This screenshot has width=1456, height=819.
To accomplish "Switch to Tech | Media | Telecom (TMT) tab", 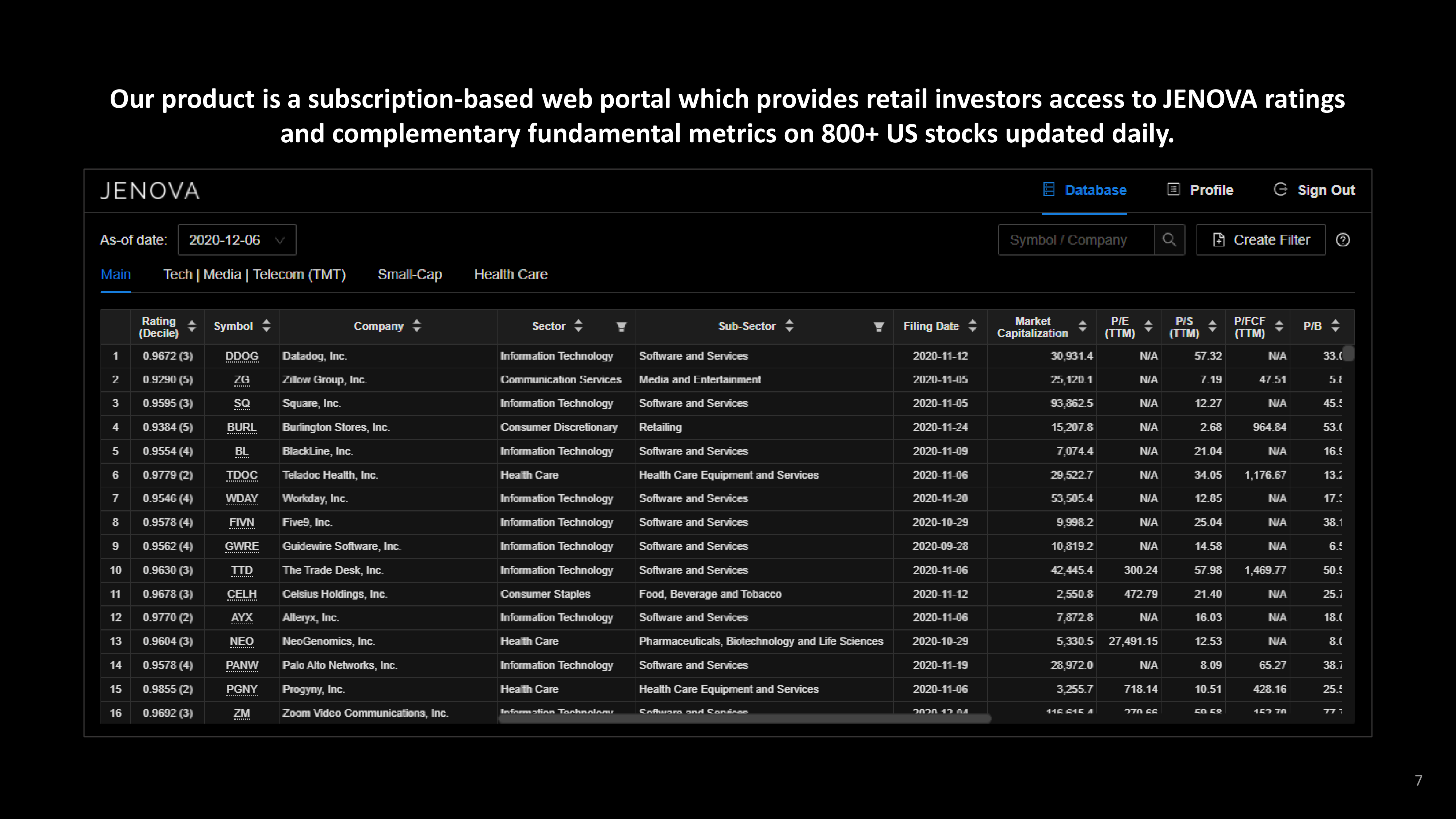I will point(254,275).
